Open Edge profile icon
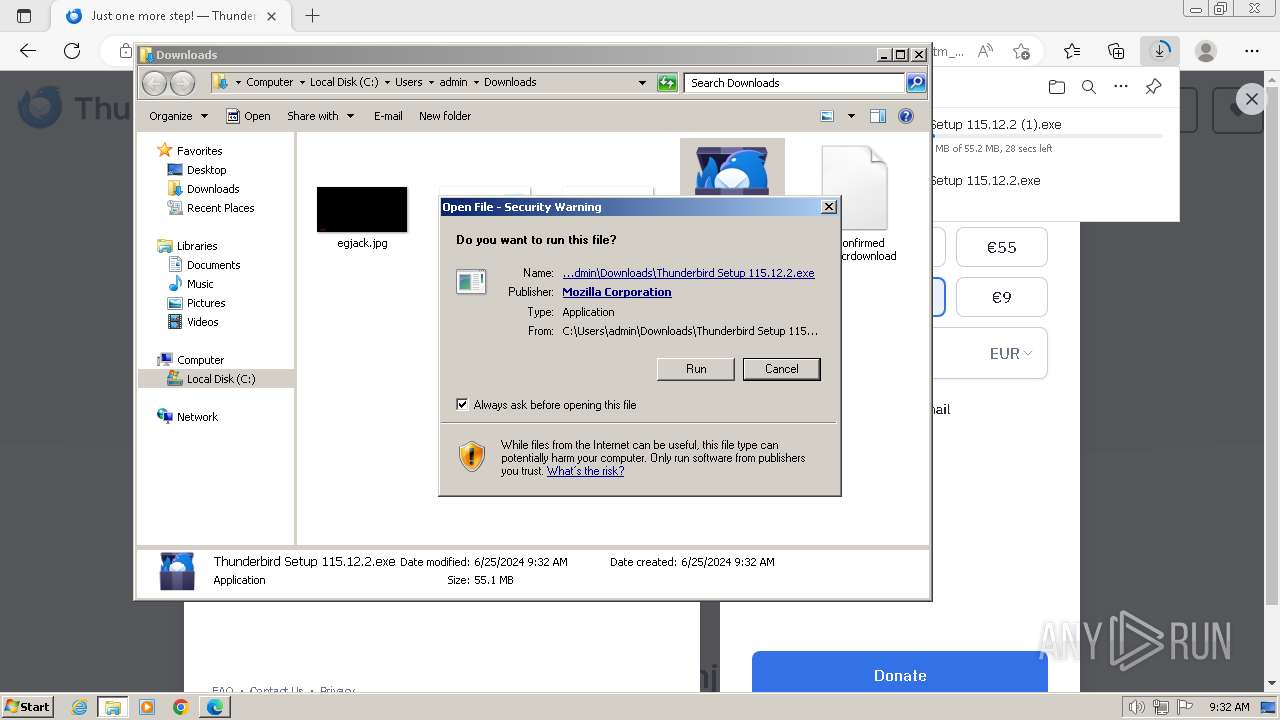This screenshot has width=1280, height=720. pos(1206,51)
